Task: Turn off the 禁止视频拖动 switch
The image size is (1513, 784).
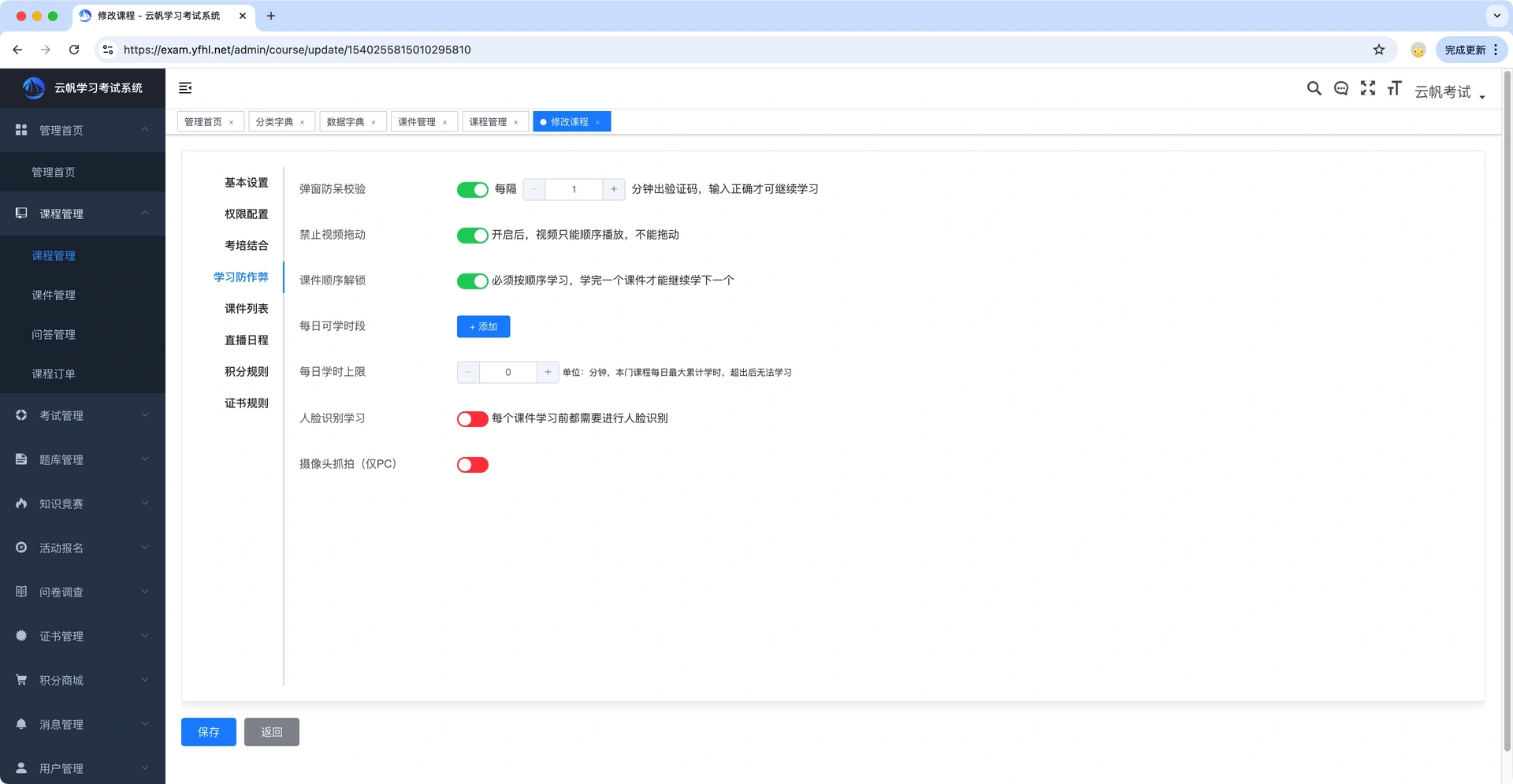Action: pos(472,236)
